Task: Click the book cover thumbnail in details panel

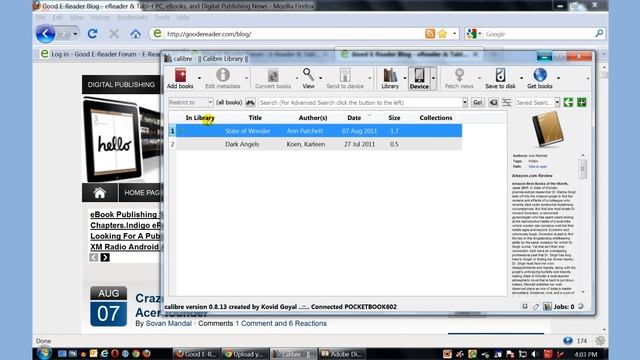Action: pyautogui.click(x=548, y=130)
